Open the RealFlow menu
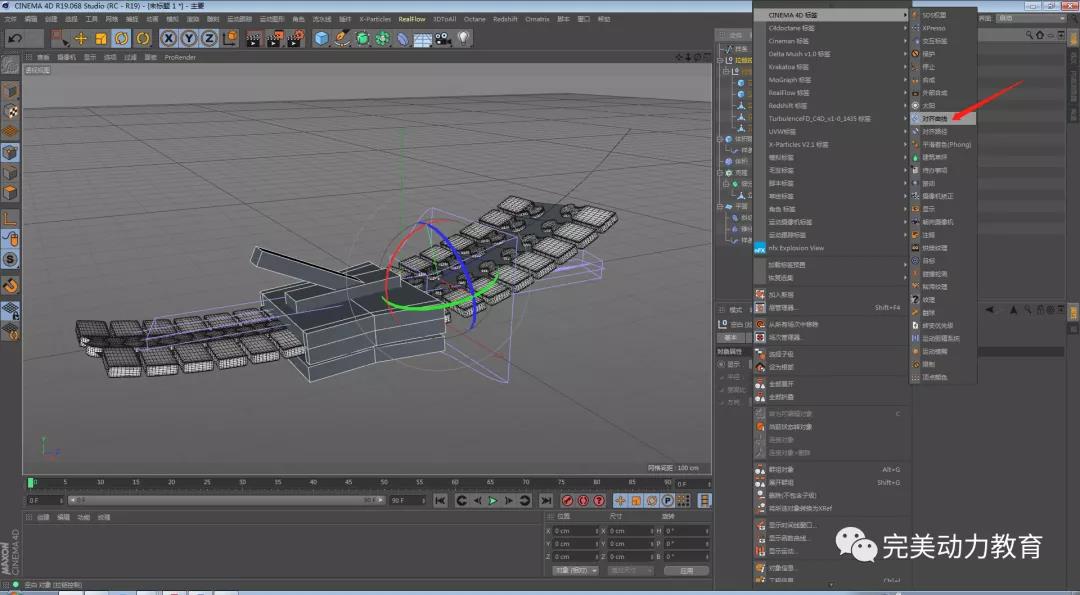The image size is (1080, 595). point(411,19)
